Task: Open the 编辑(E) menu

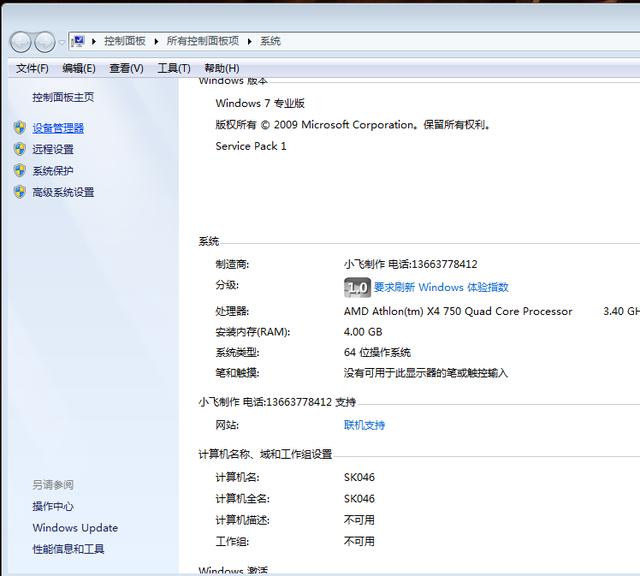Action: pos(79,68)
